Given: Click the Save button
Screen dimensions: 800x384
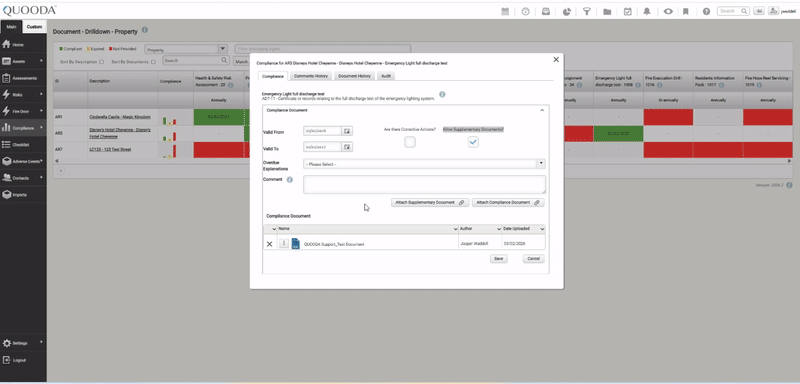Looking at the screenshot, I should [498, 259].
